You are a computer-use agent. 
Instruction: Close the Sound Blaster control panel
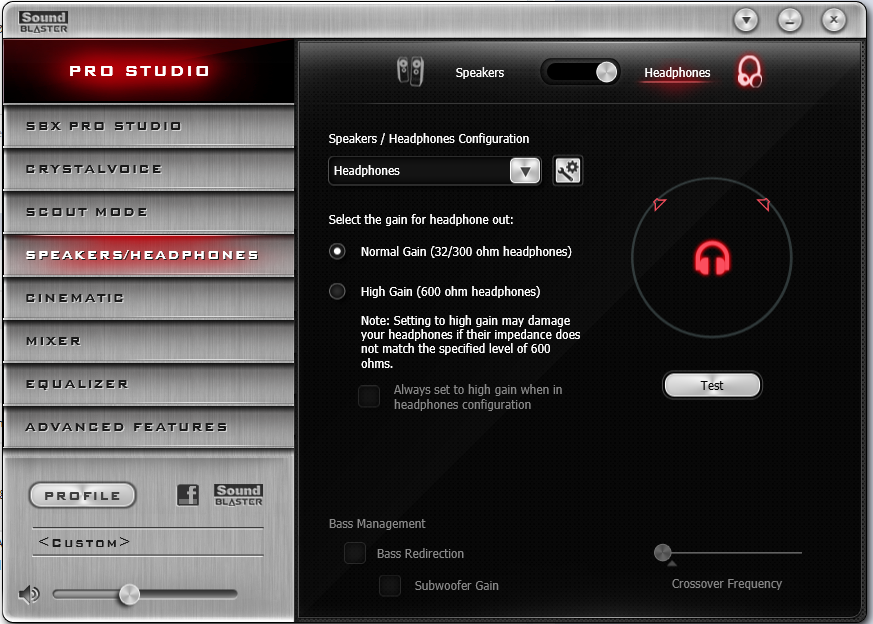[x=833, y=21]
